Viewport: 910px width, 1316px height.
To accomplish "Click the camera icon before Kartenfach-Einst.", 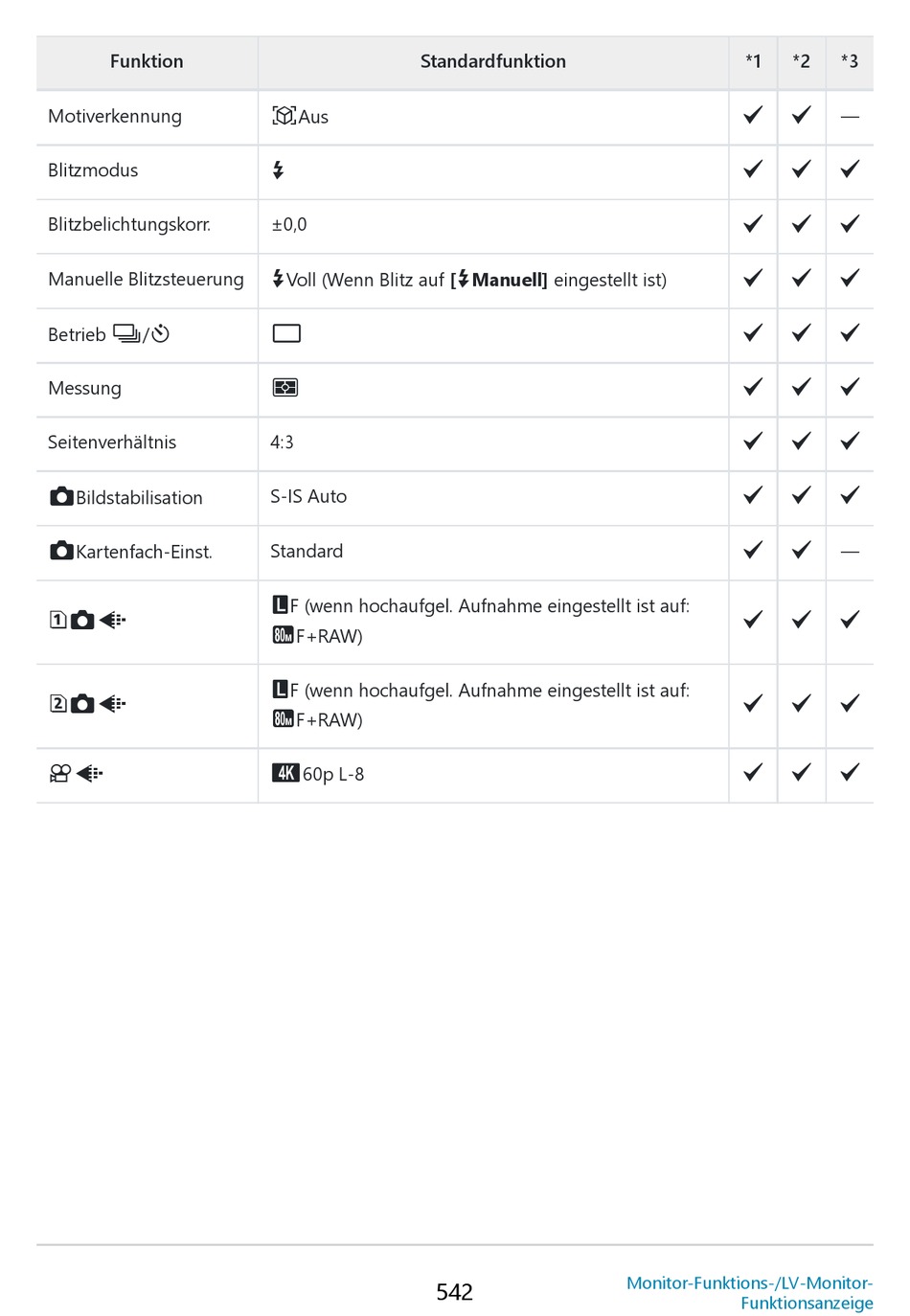I will [x=61, y=551].
